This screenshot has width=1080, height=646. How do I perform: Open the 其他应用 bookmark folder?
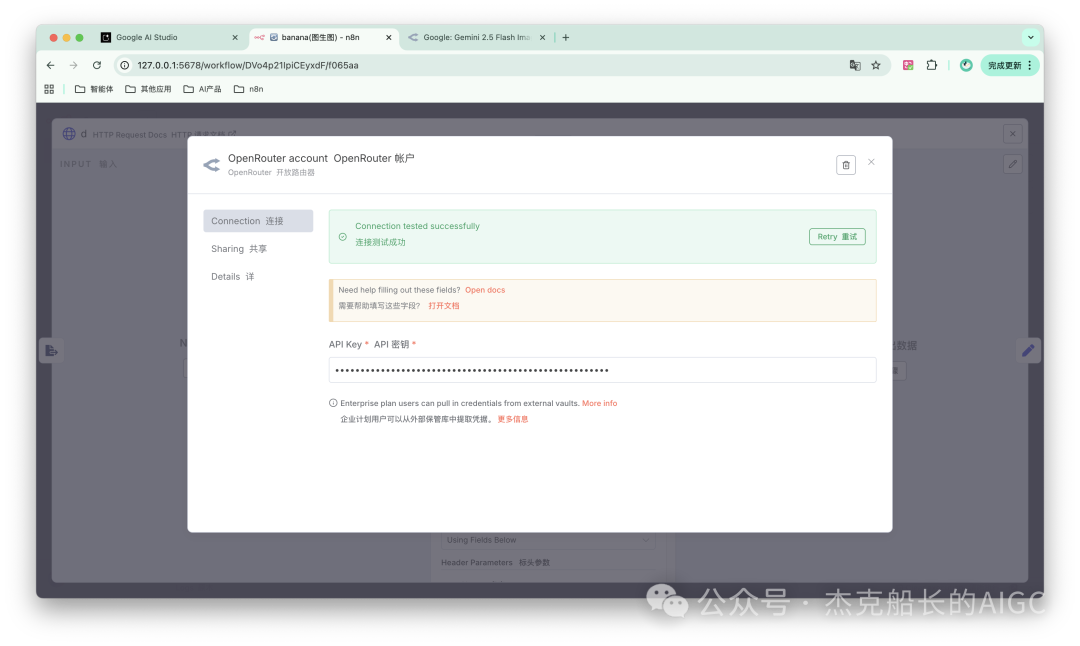[x=148, y=89]
